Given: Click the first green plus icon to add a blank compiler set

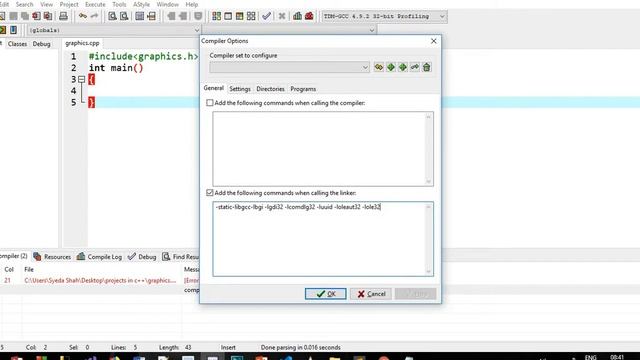Looking at the screenshot, I should 391,67.
